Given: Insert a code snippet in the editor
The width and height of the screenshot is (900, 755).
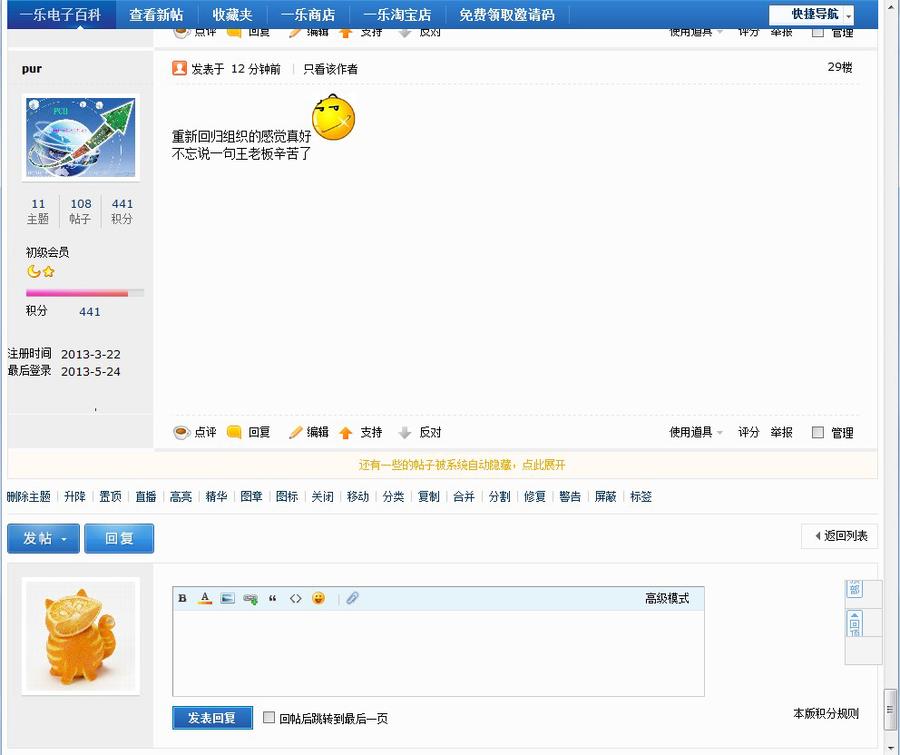Looking at the screenshot, I should (x=294, y=597).
